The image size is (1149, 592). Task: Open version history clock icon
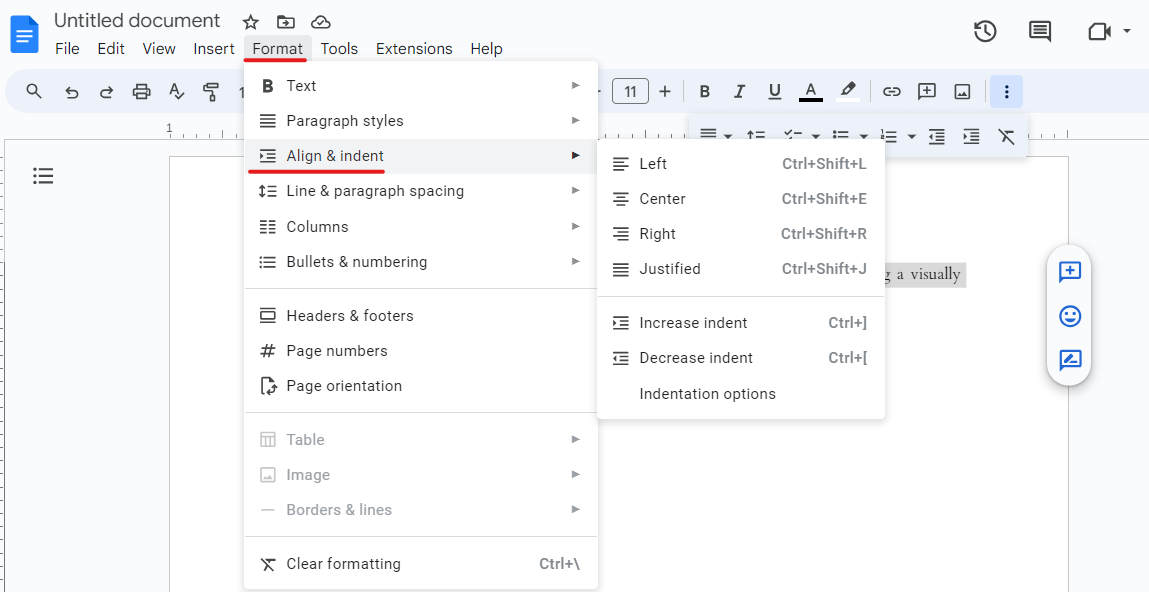point(985,31)
